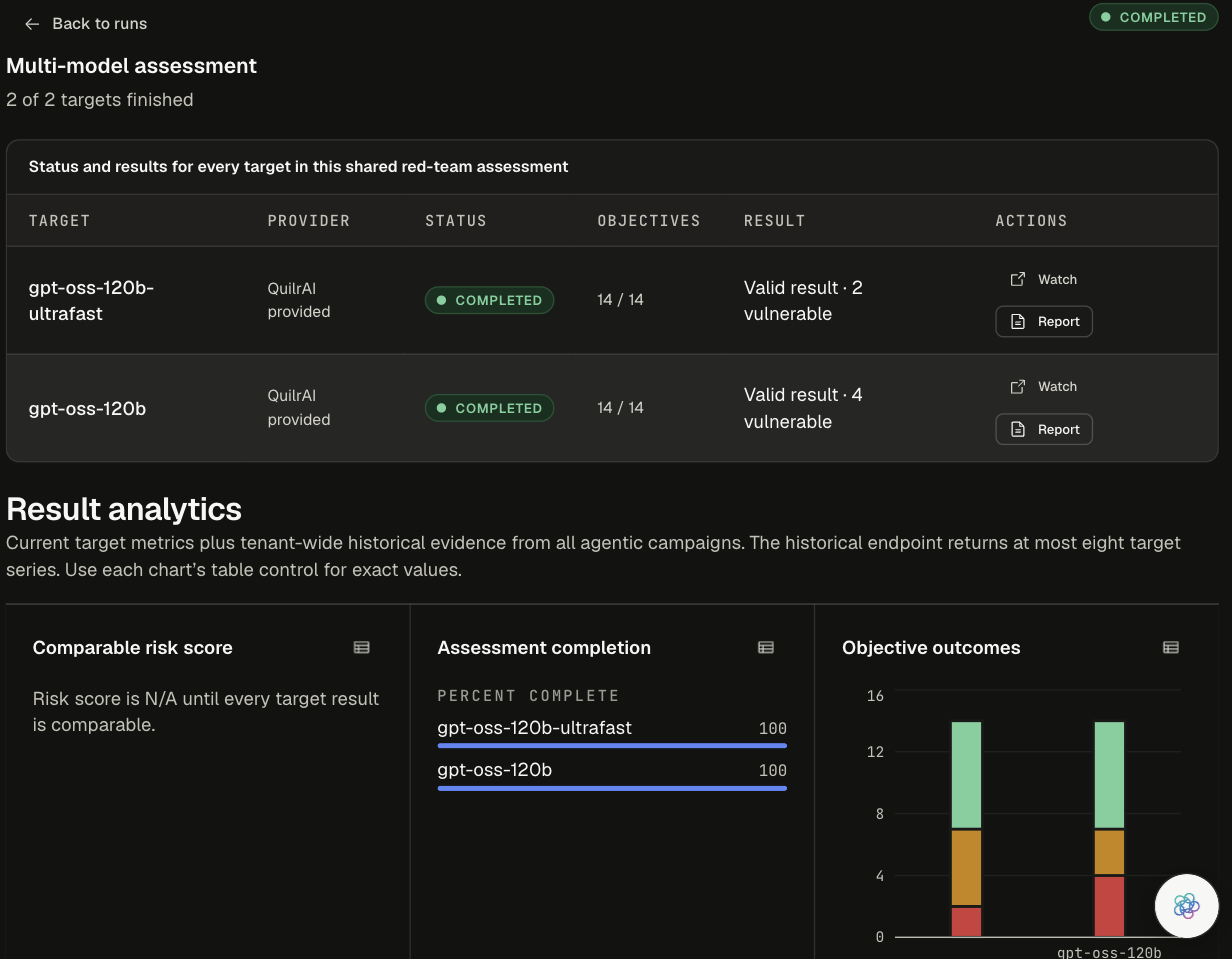The width and height of the screenshot is (1232, 959).
Task: Click PROVIDER column header
Action: pyautogui.click(x=309, y=221)
